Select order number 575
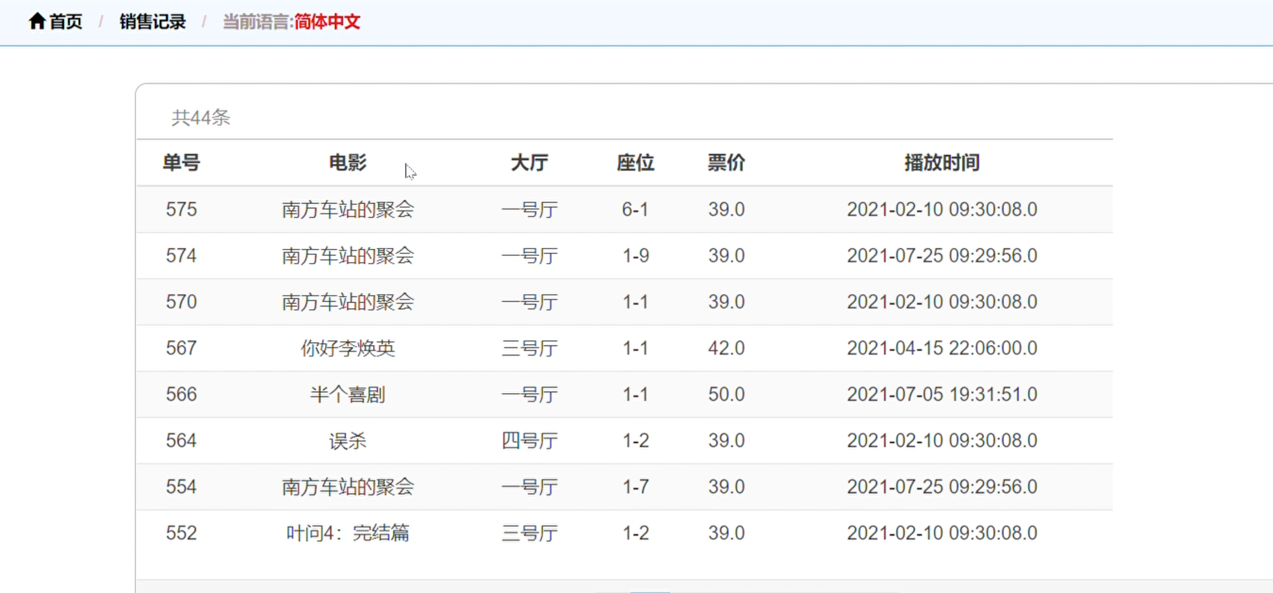The width and height of the screenshot is (1273, 593). 181,210
